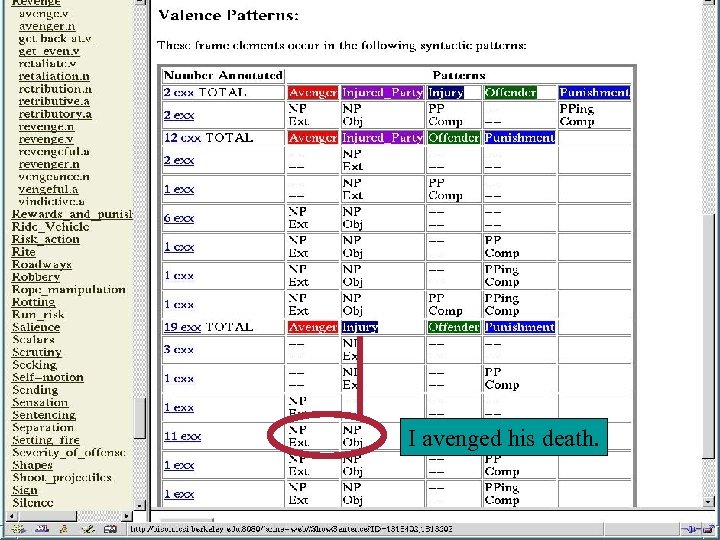
Task: Open the Shapes frame
Action: pos(32,465)
